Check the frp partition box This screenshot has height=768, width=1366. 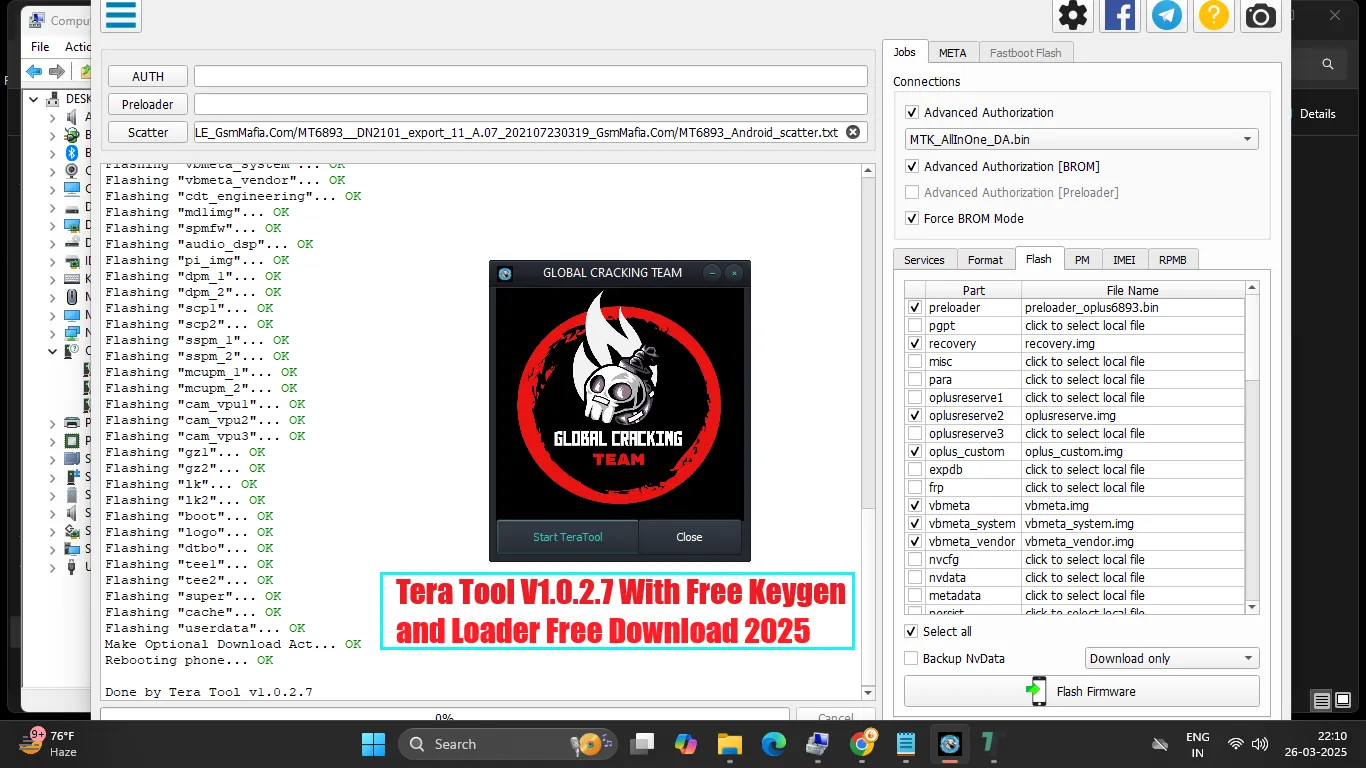pos(914,488)
